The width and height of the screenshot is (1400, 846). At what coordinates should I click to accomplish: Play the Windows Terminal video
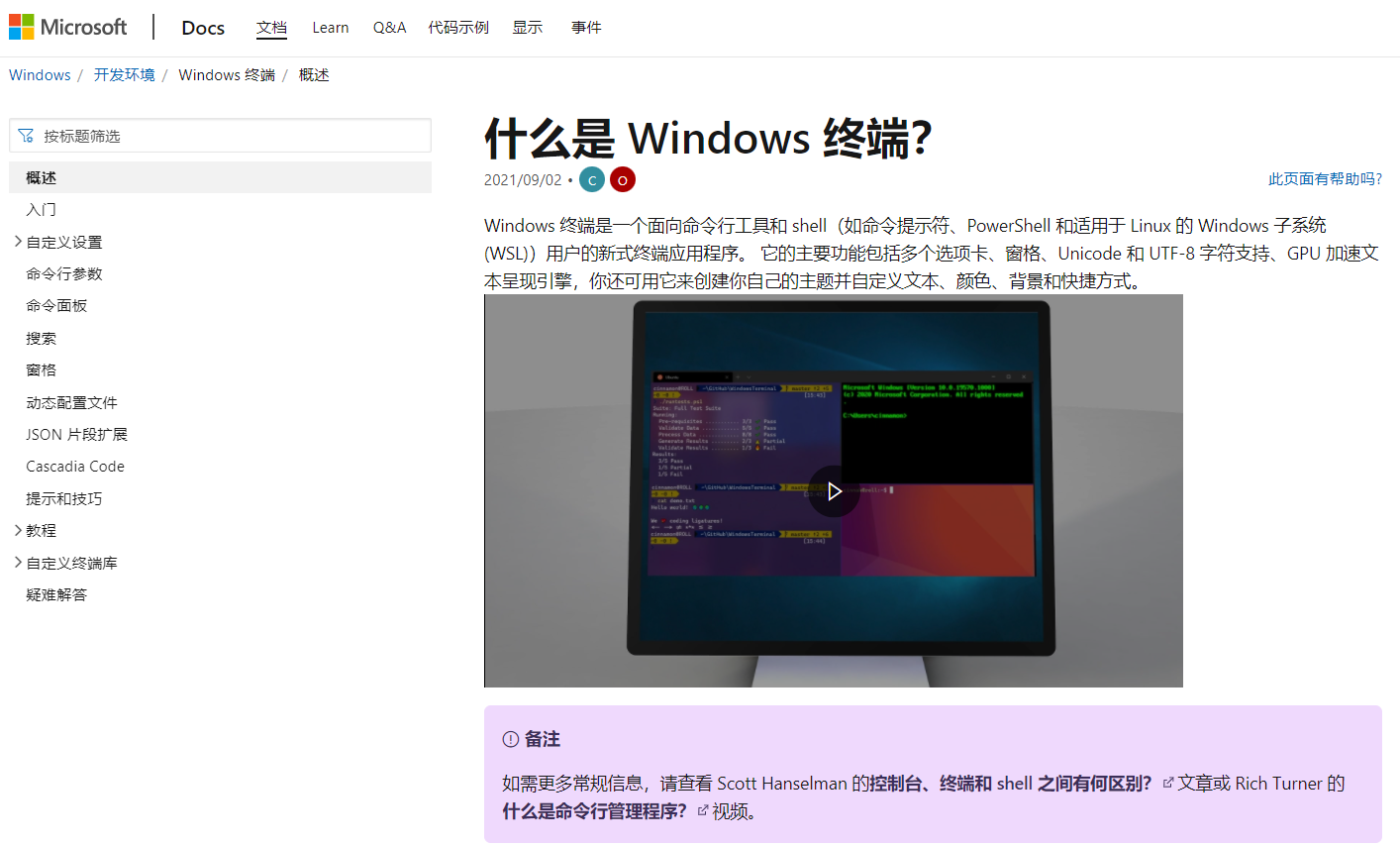pos(834,491)
